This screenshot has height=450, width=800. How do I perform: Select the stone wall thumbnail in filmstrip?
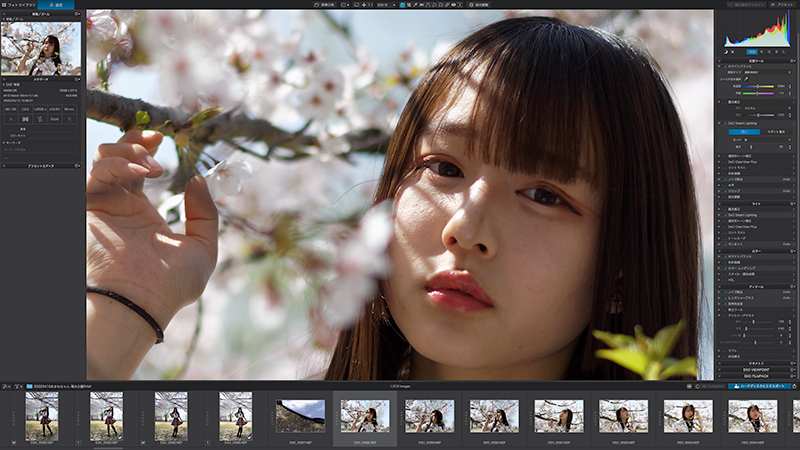pyautogui.click(x=300, y=416)
